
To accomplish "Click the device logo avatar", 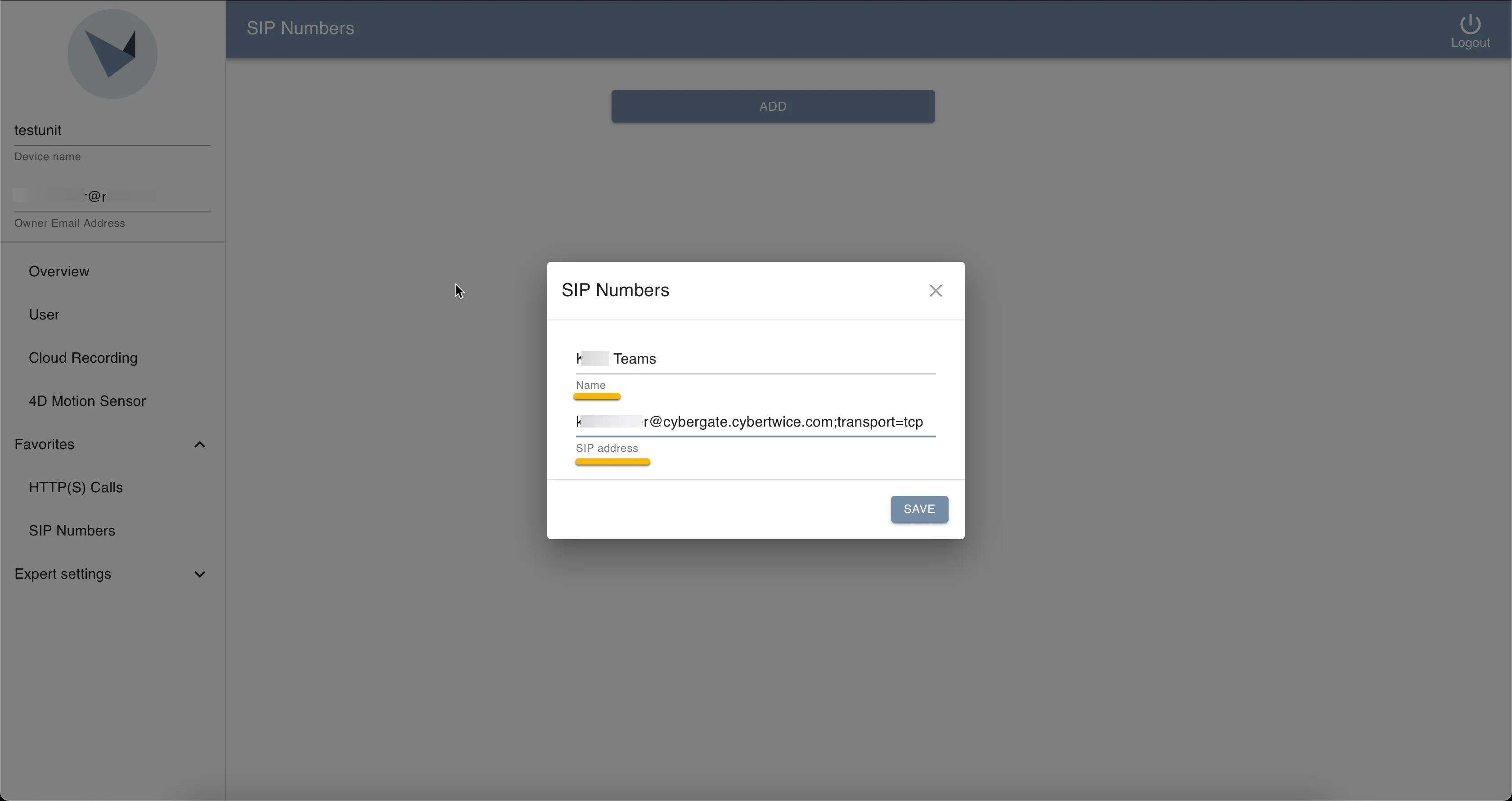I will pyautogui.click(x=112, y=54).
